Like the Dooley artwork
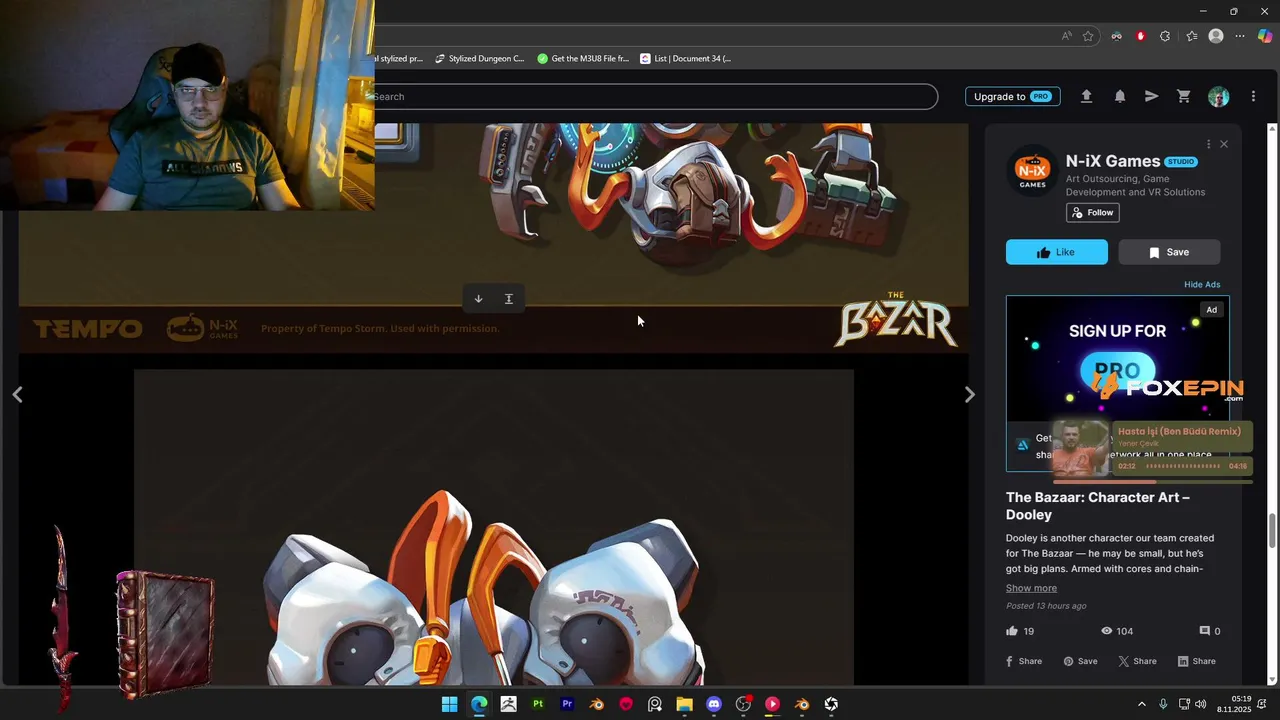The width and height of the screenshot is (1280, 720). point(1057,252)
